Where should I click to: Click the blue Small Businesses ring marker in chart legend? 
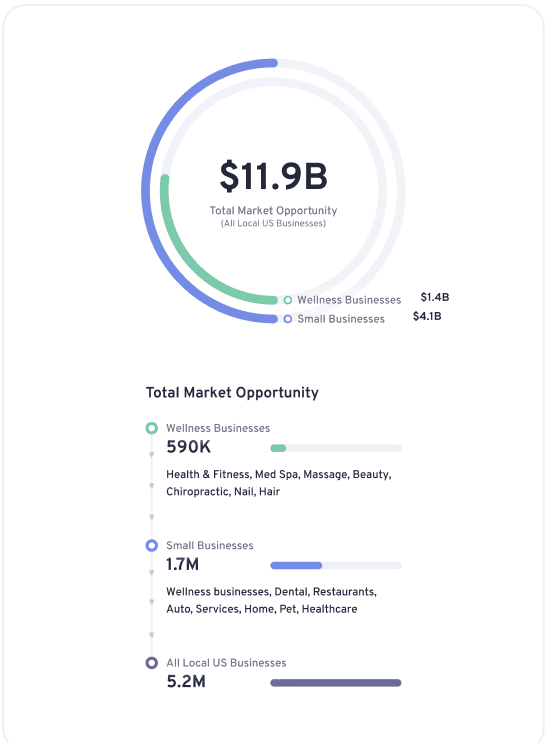coord(288,319)
